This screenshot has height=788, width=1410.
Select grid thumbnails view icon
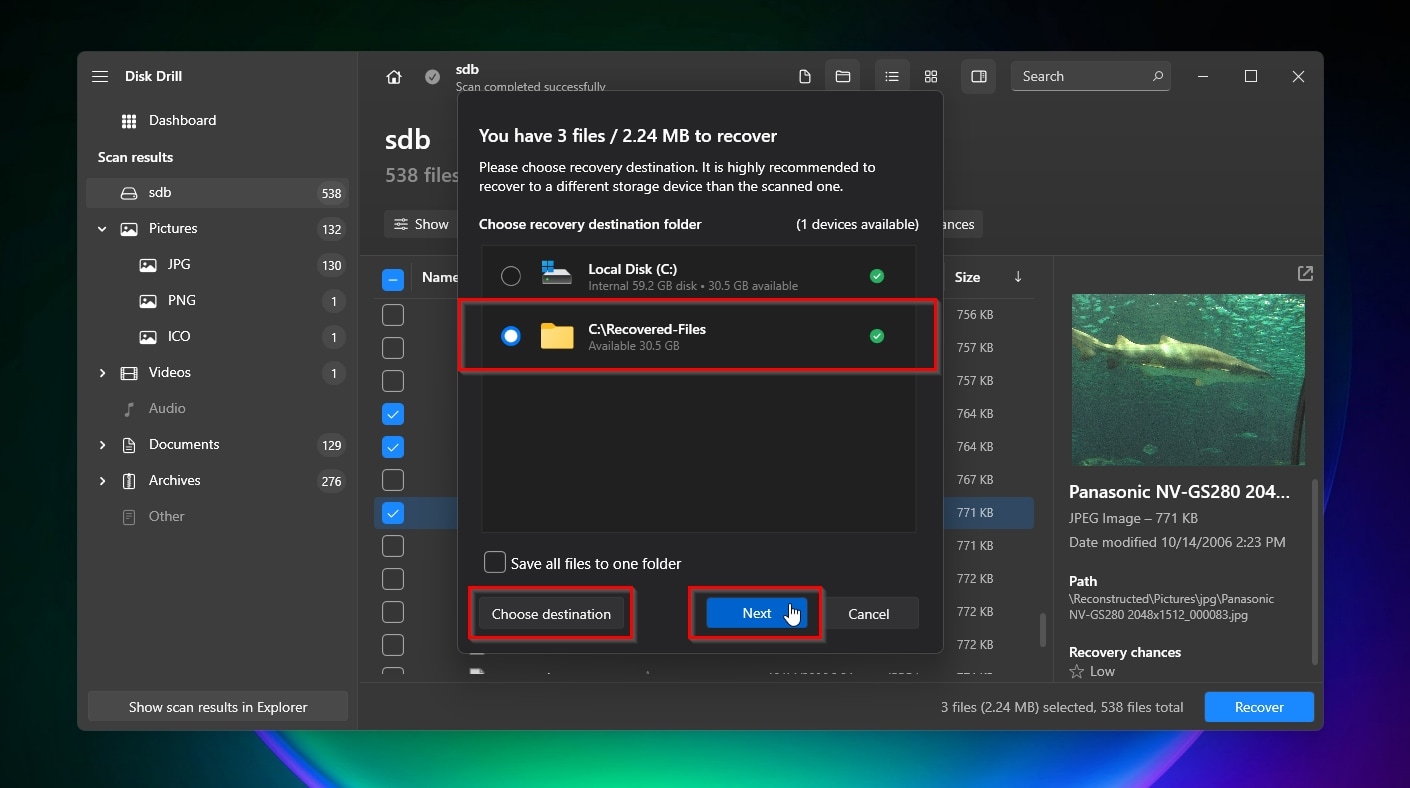[x=931, y=77]
